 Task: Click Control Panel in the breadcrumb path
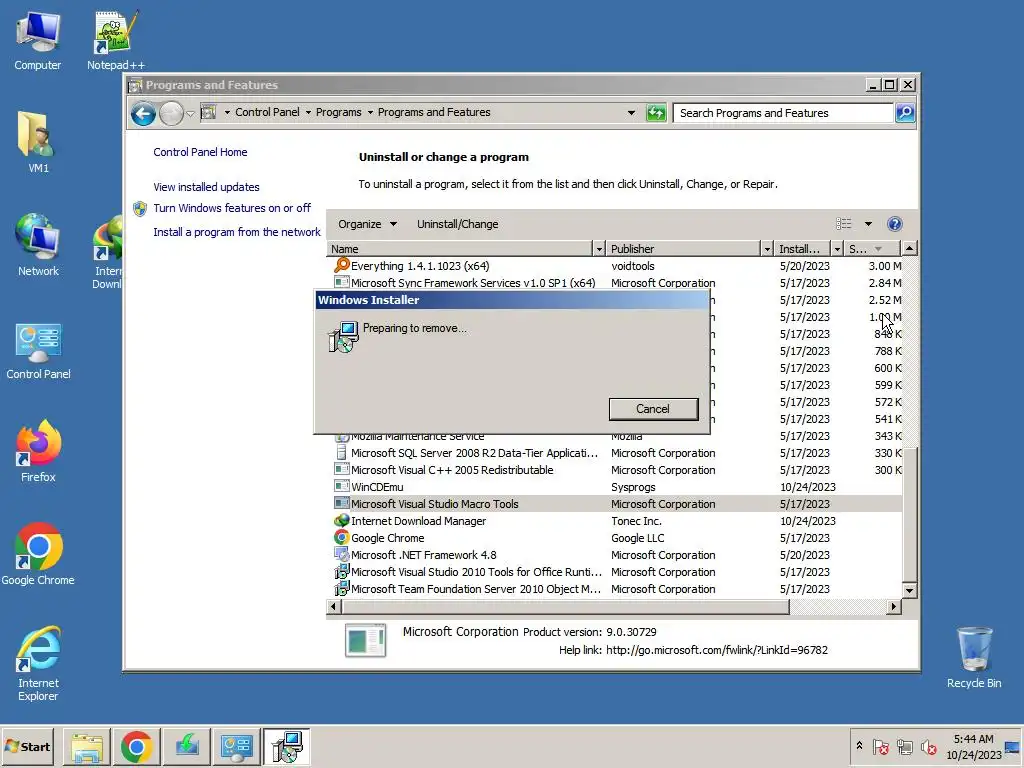point(267,112)
